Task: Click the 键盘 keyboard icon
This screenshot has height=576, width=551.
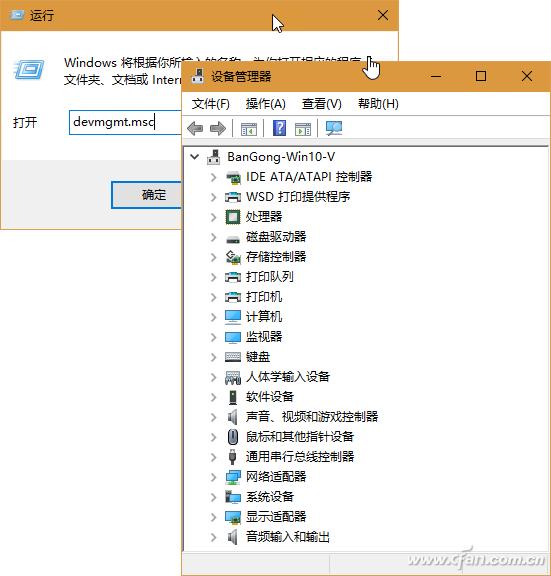Action: point(233,357)
